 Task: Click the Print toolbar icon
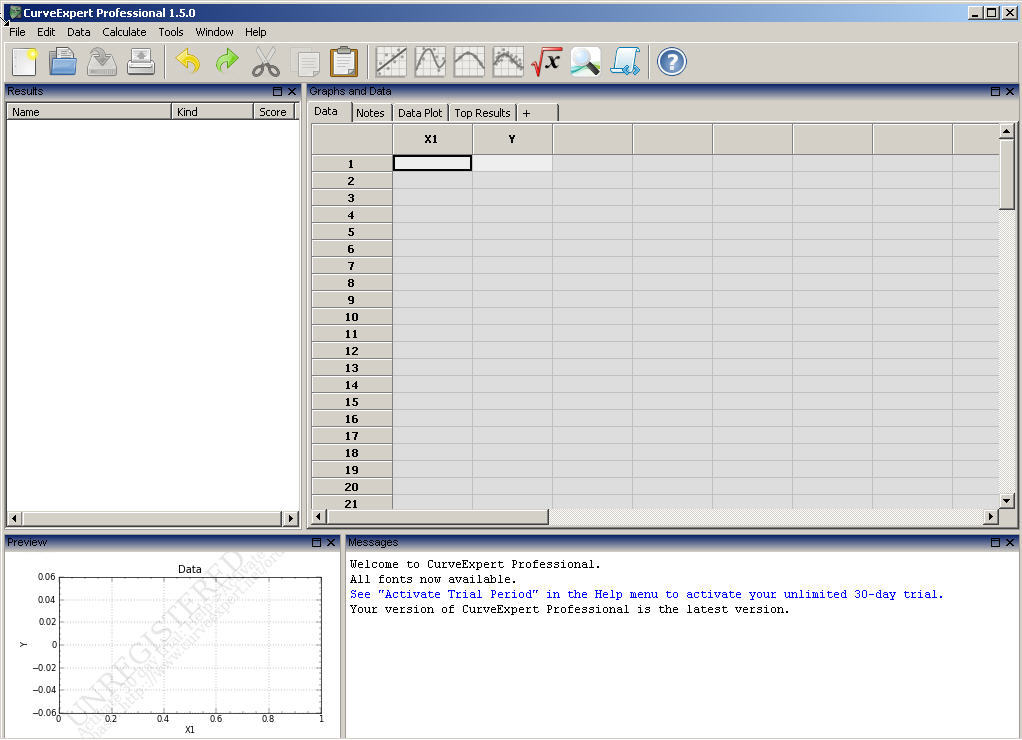pyautogui.click(x=141, y=63)
